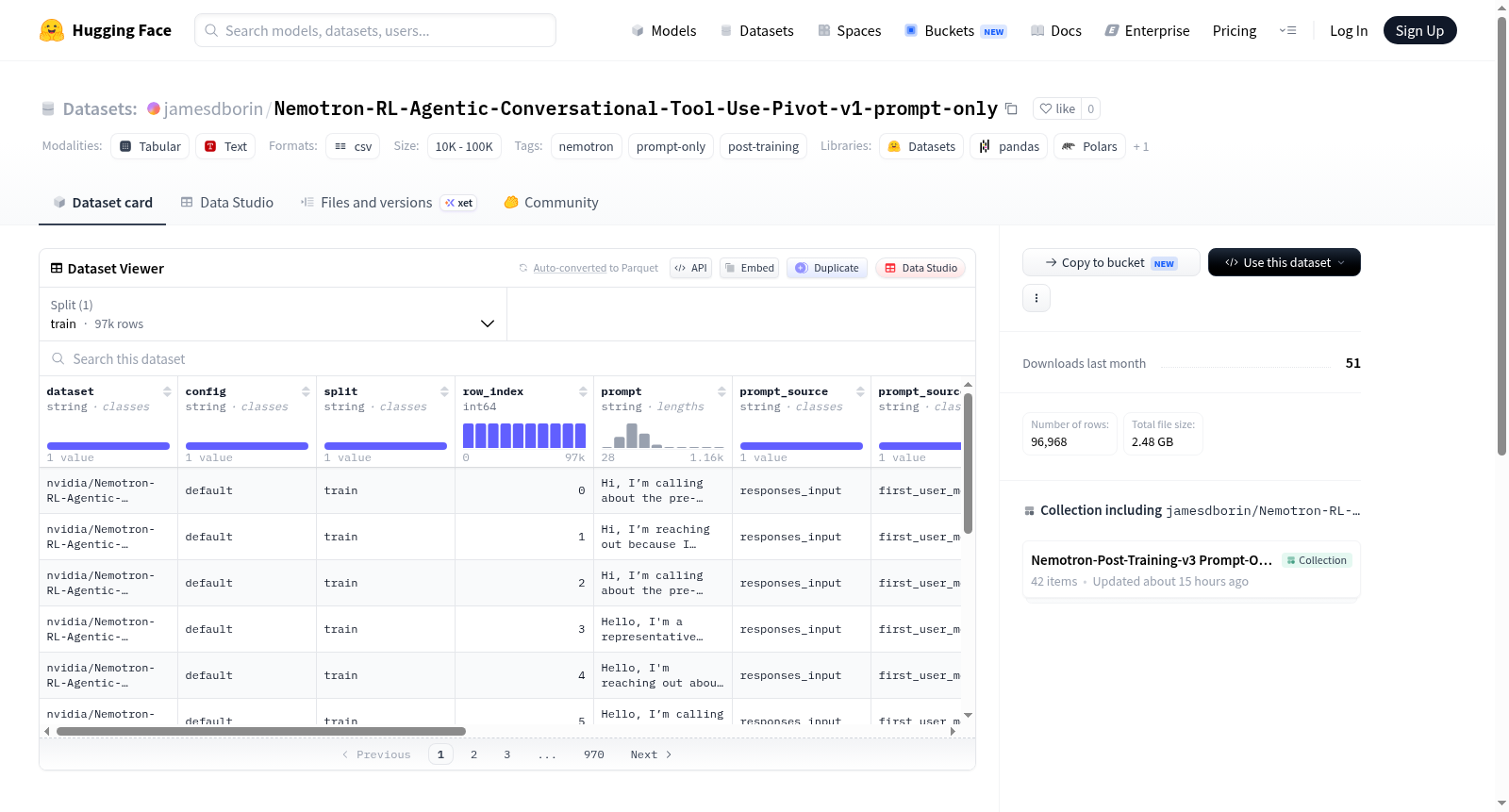This screenshot has width=1509, height=812.
Task: Copy dataset name with the copy icon
Action: pyautogui.click(x=1011, y=108)
